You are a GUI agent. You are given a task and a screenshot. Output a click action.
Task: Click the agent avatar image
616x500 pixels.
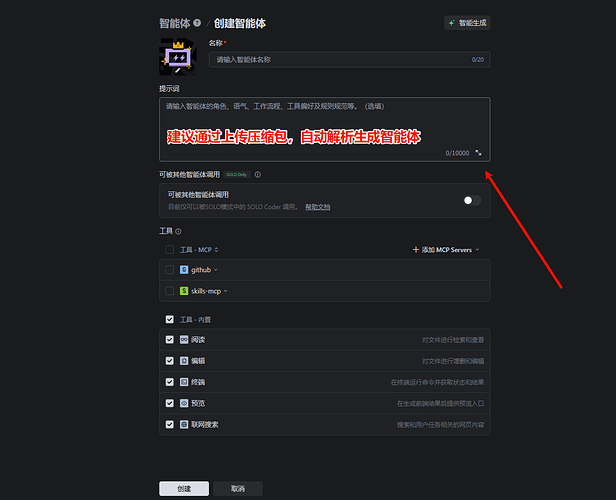[x=178, y=57]
